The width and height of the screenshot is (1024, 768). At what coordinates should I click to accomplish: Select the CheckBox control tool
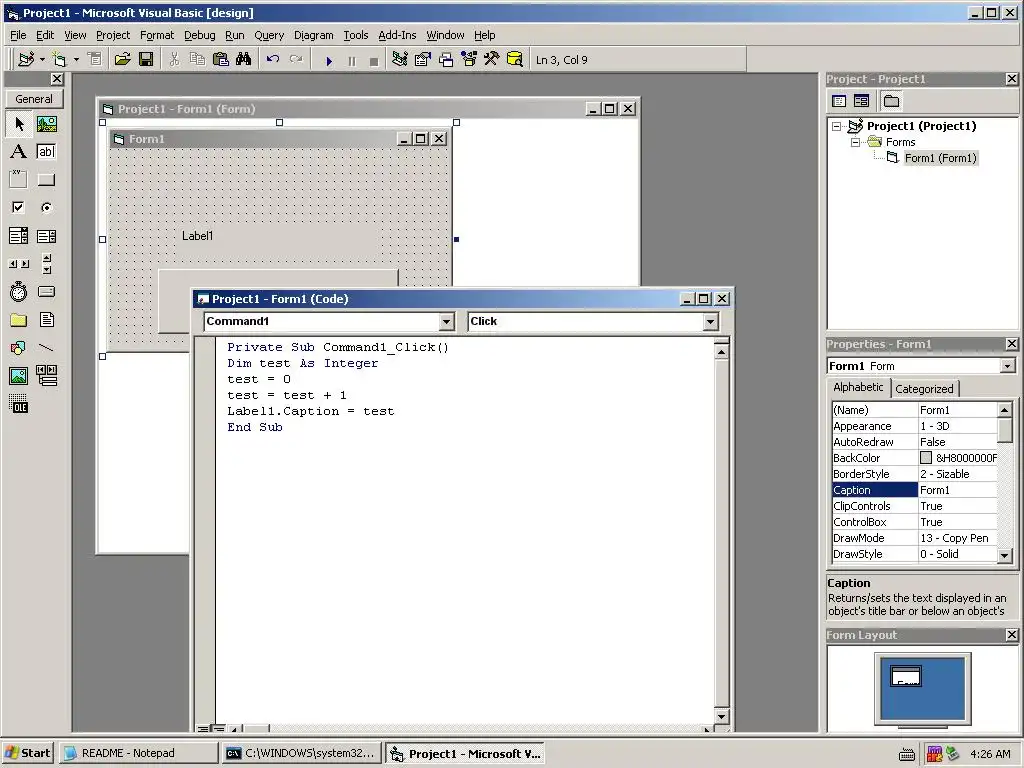(18, 208)
